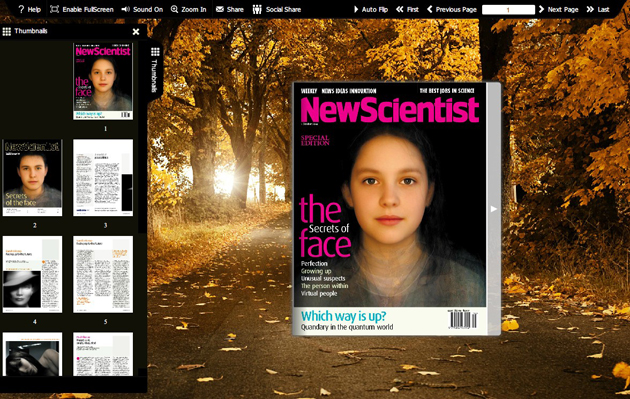Click the envelope share icon
Viewport: 630px width, 399px height.
tap(220, 9)
